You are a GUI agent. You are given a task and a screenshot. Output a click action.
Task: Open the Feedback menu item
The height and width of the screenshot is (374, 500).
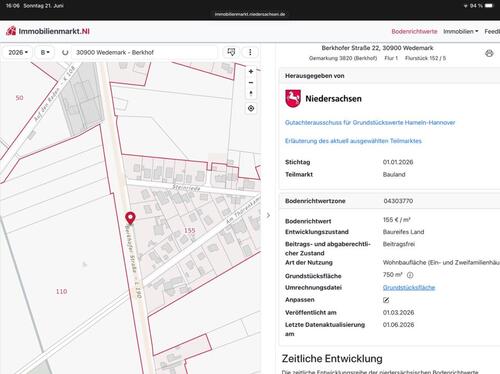click(x=492, y=31)
